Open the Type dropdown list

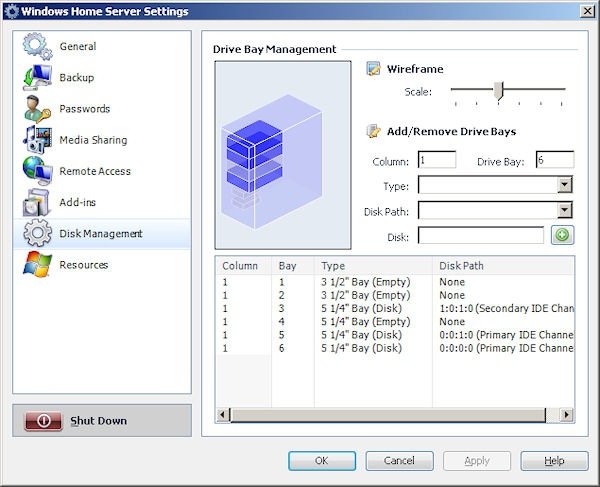564,185
